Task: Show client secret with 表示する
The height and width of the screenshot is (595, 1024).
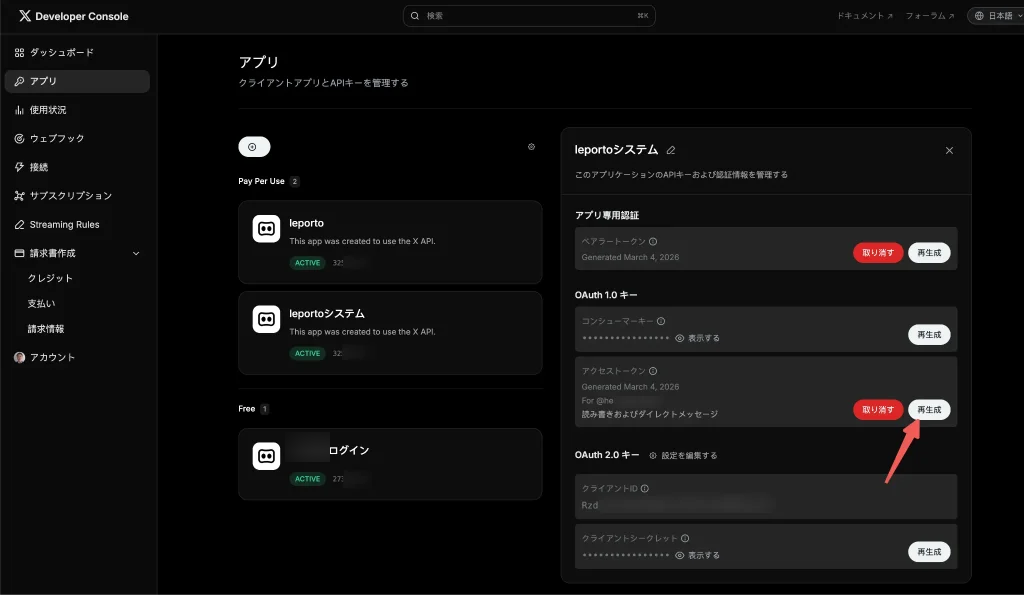Action: coord(697,555)
